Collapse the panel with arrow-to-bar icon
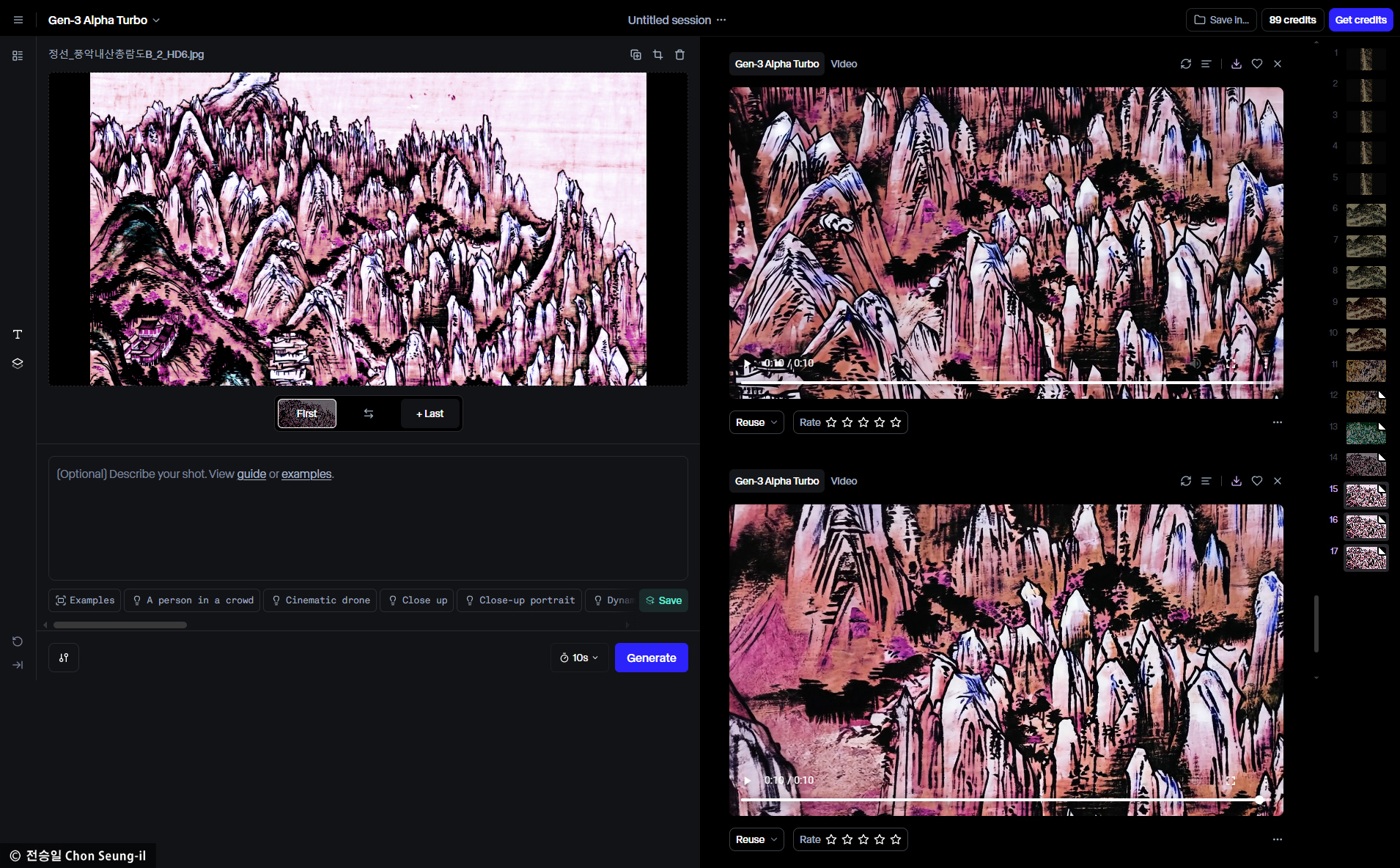The width and height of the screenshot is (1400, 868). (18, 665)
